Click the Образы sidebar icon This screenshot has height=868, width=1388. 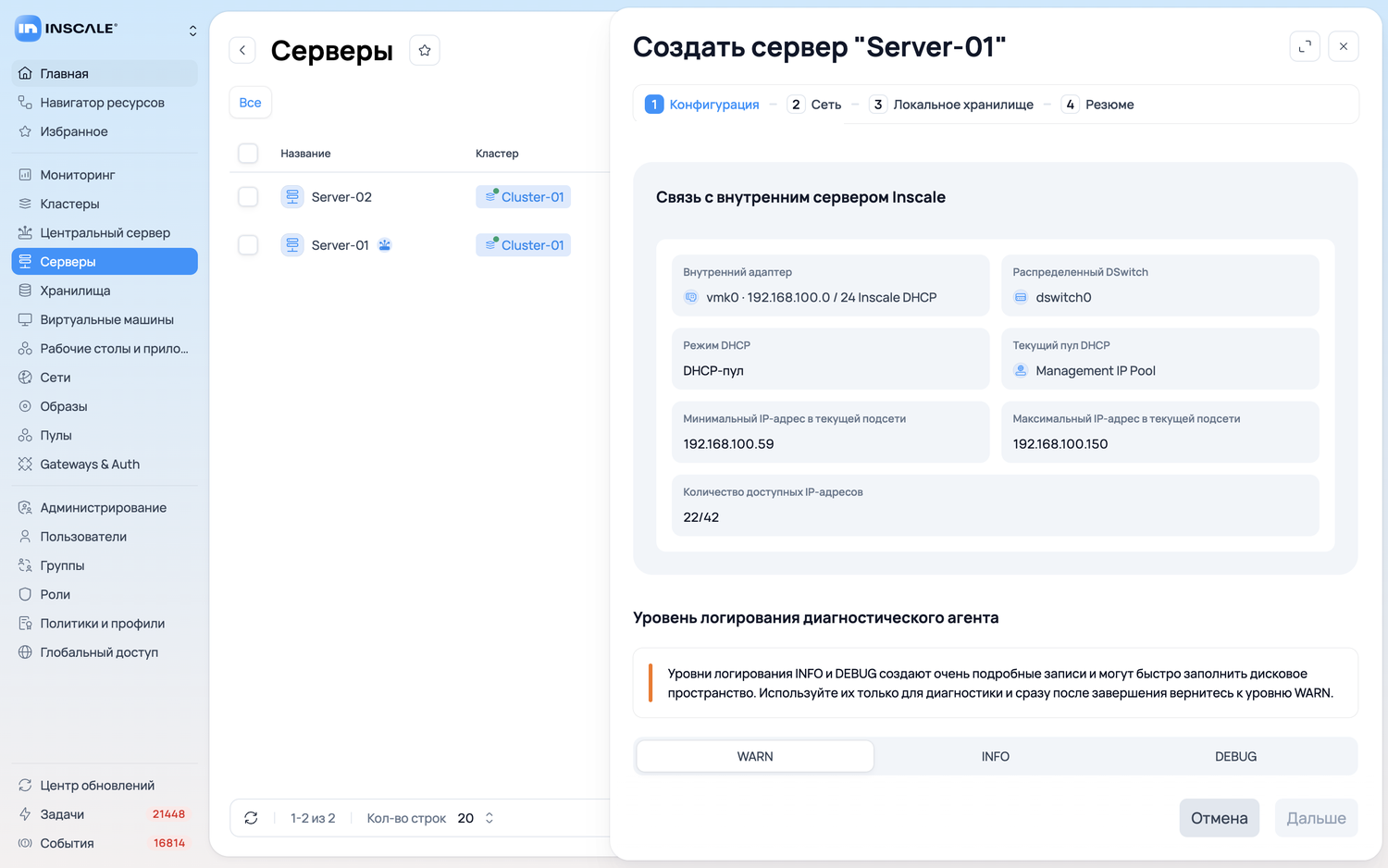click(25, 406)
